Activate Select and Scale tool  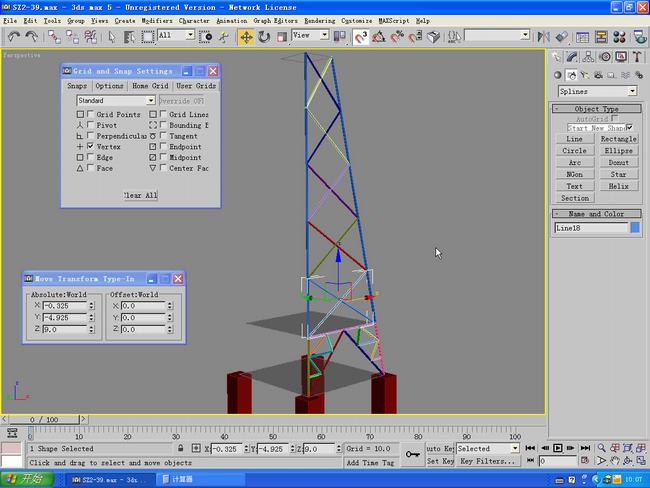click(x=282, y=37)
